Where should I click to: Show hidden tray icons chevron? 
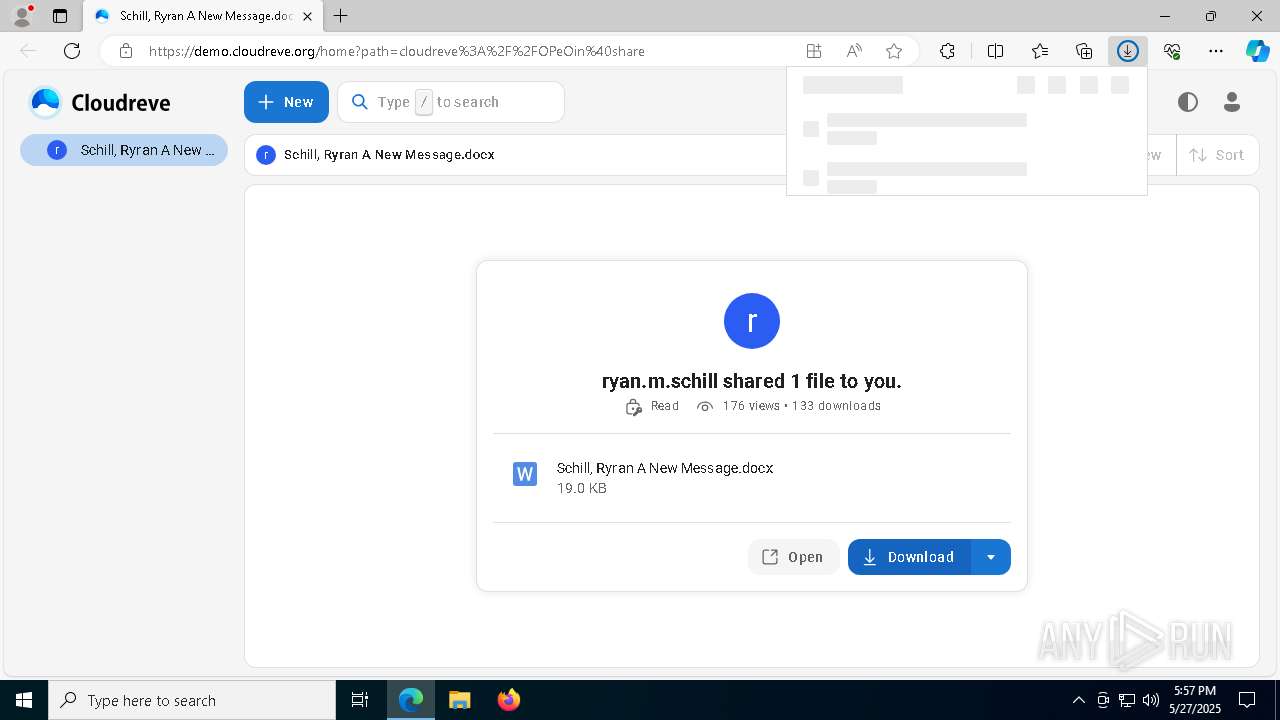point(1078,700)
